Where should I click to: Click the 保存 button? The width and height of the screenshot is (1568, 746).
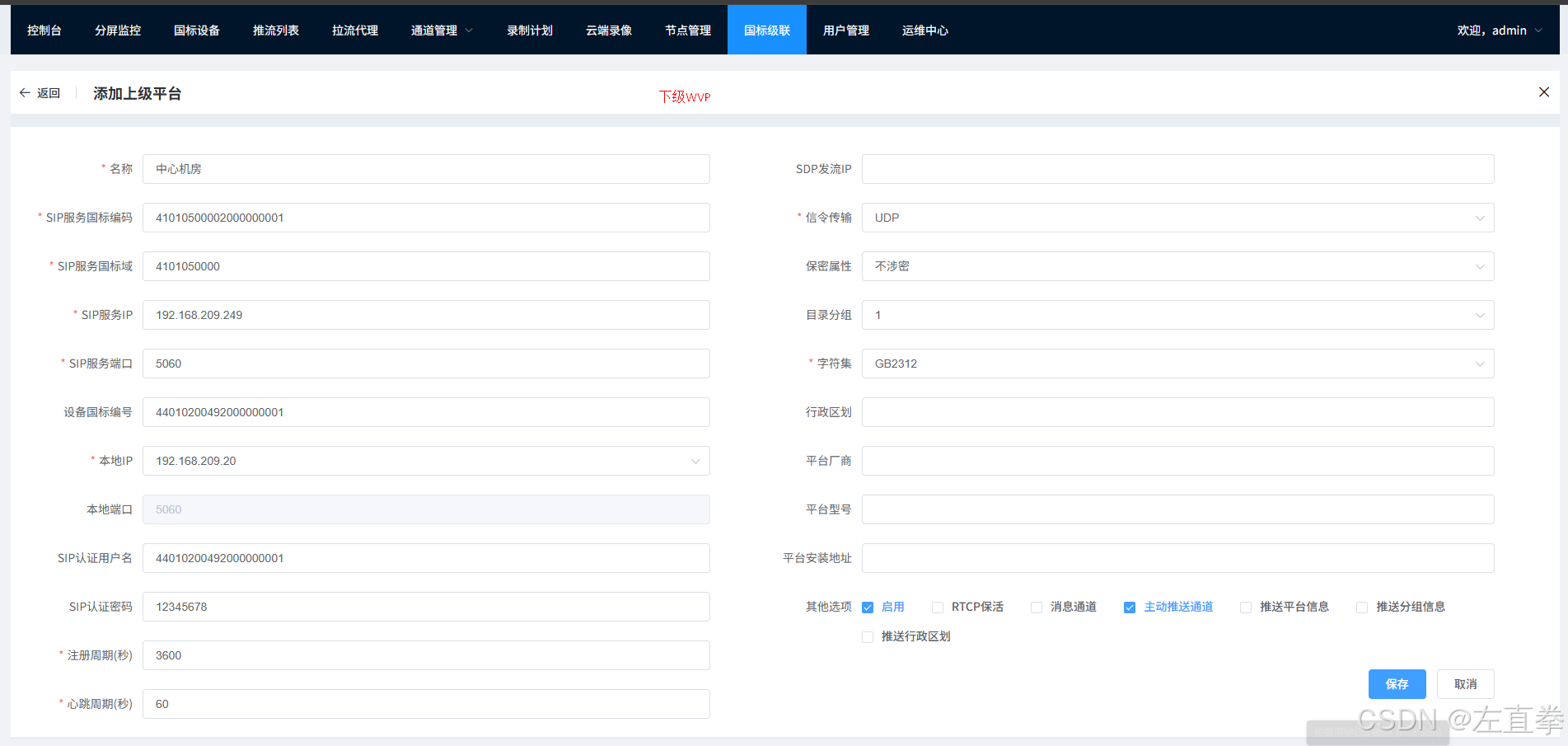pos(1397,683)
